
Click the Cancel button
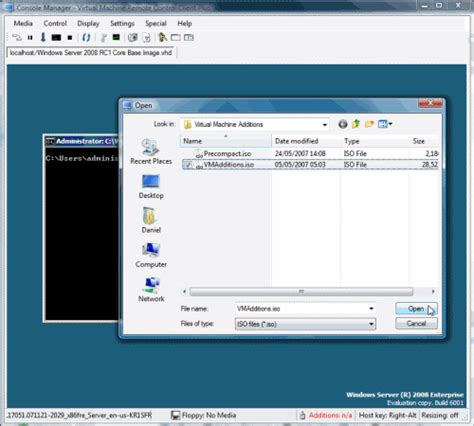[x=416, y=323]
